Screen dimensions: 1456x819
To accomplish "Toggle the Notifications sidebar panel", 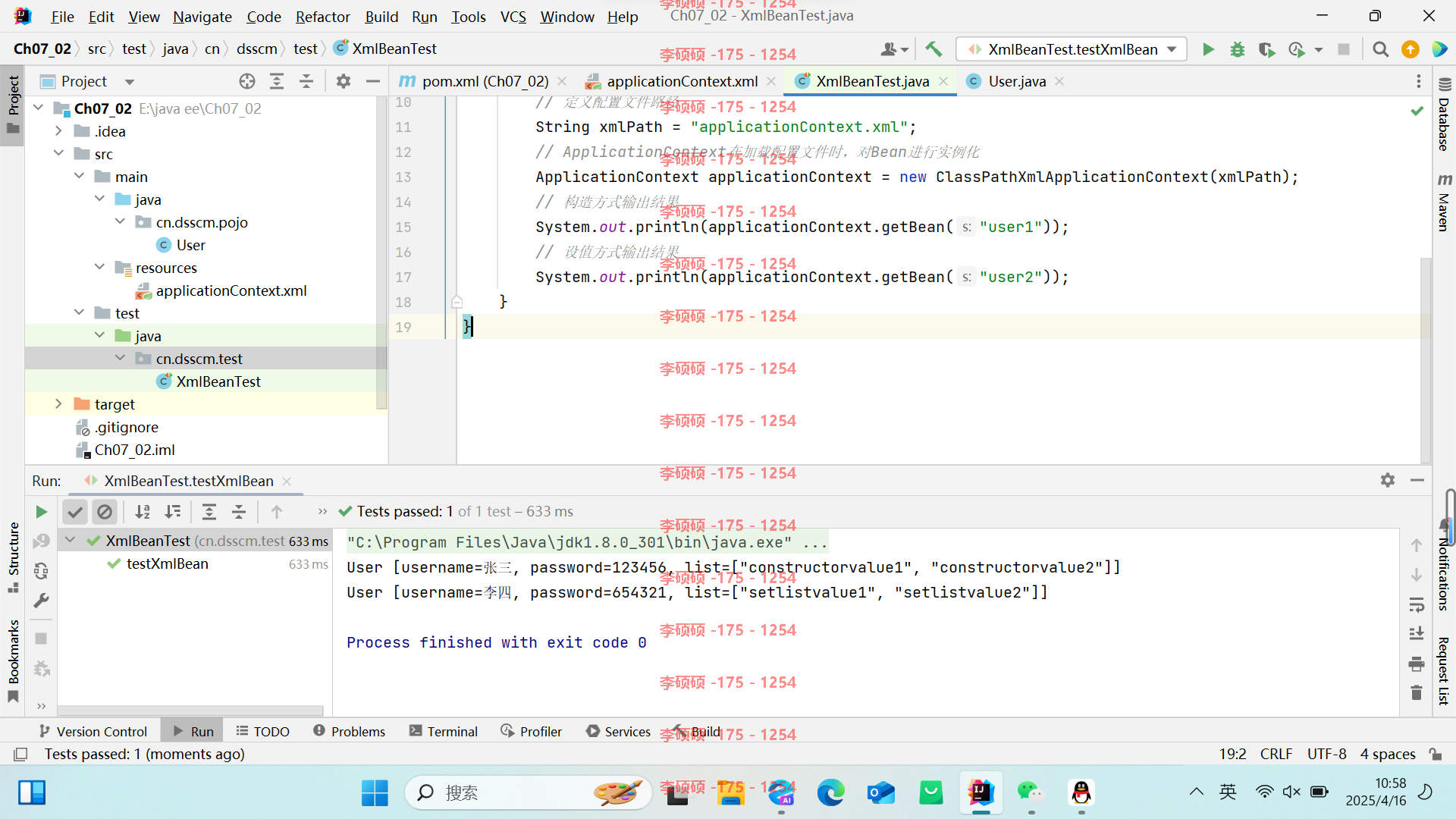I will tap(1444, 566).
